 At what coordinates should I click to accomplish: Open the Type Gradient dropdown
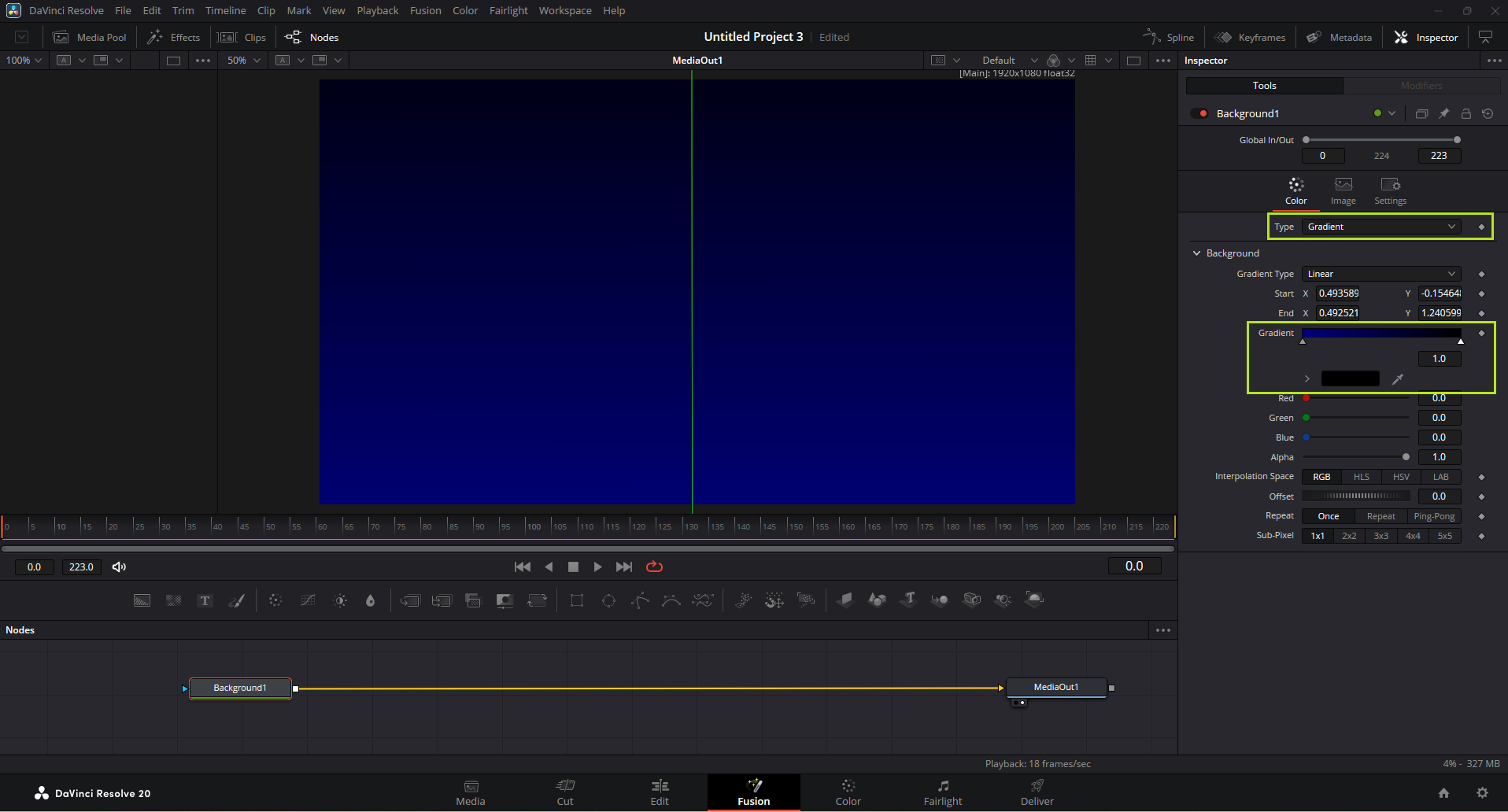point(1380,227)
